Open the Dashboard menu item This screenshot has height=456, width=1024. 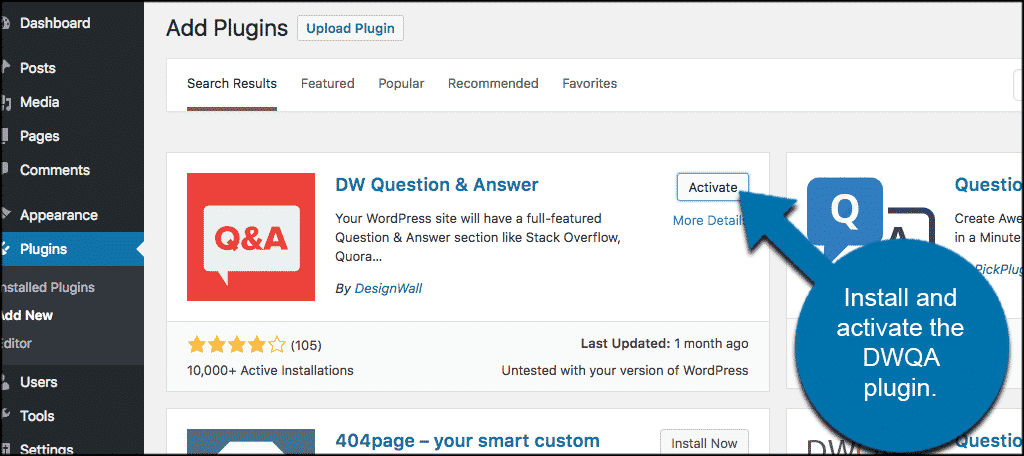[x=55, y=24]
